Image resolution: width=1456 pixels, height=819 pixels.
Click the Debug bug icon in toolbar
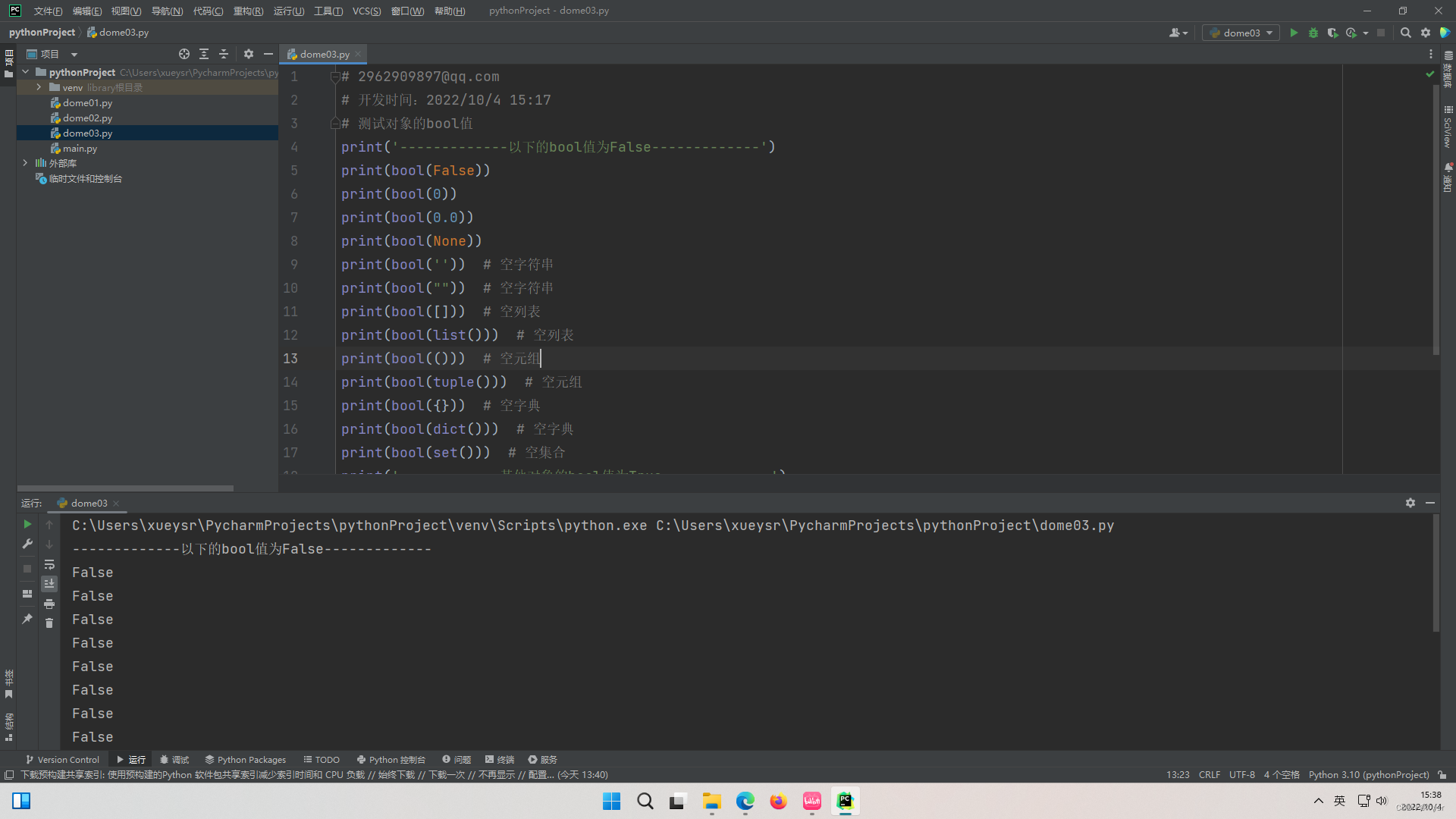[x=1313, y=33]
